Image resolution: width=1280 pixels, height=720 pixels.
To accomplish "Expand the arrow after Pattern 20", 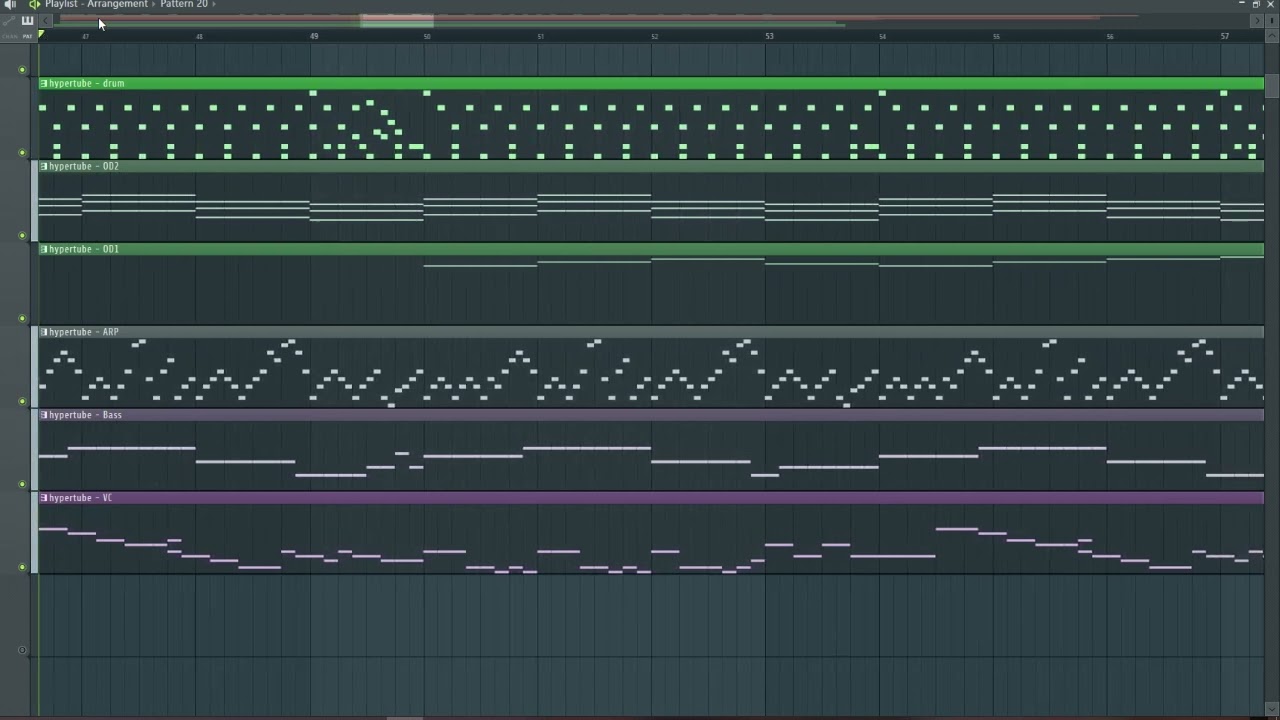I will point(213,4).
